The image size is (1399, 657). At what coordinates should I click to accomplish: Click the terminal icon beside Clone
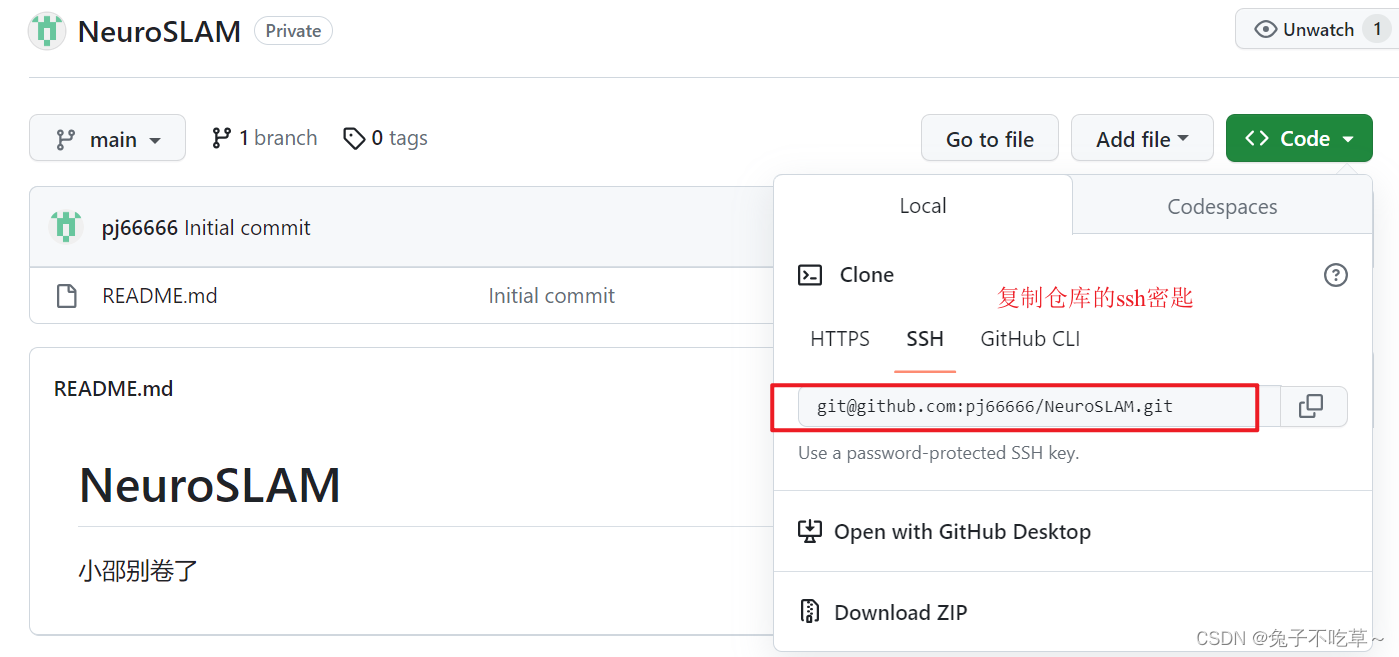click(x=810, y=274)
